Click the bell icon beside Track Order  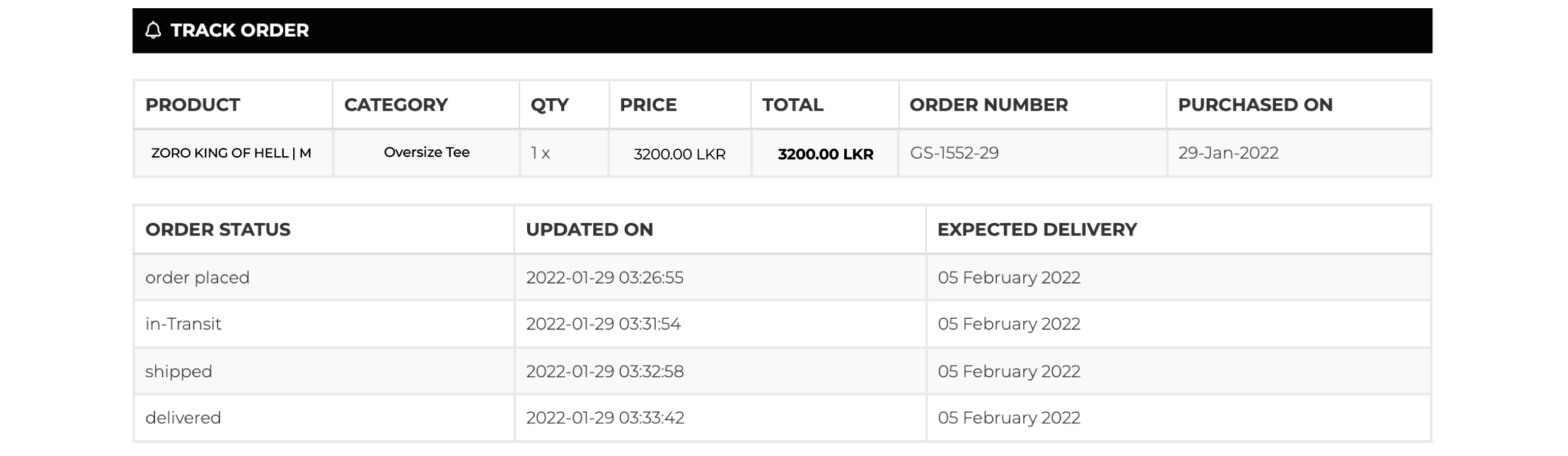click(153, 30)
